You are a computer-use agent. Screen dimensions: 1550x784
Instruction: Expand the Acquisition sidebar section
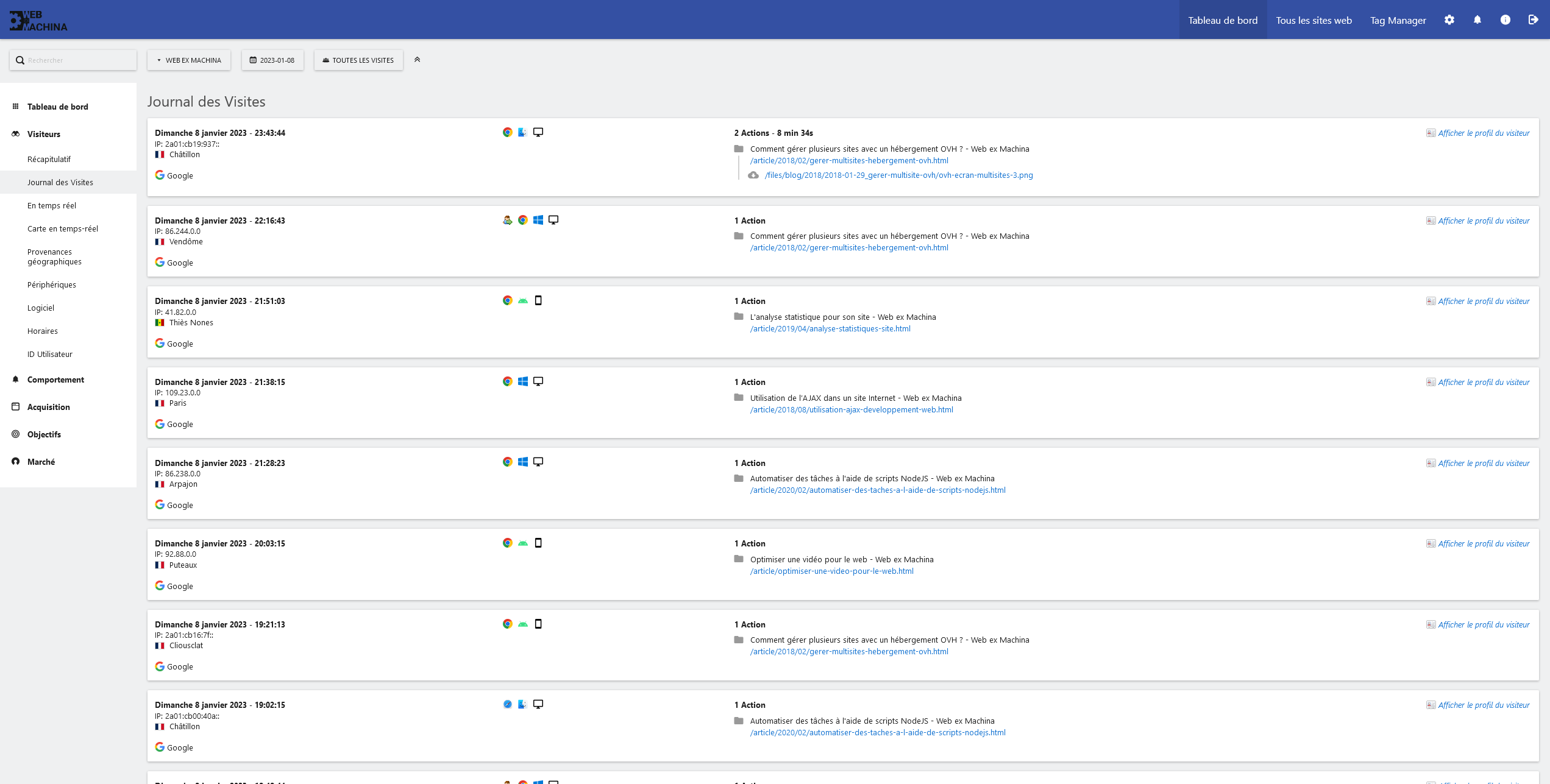[49, 407]
